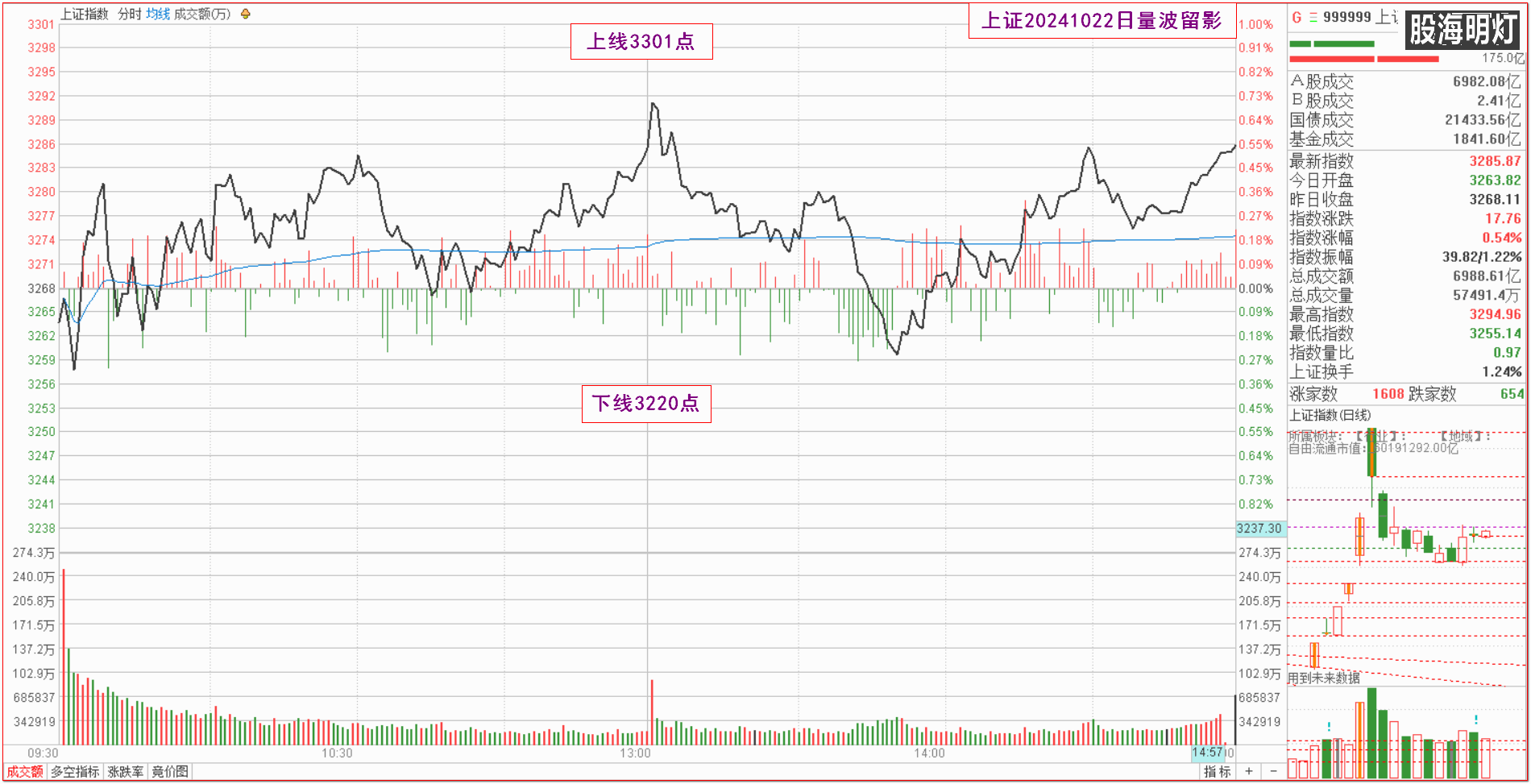
Task: Click the 1.00% top percent axis label
Action: click(x=1256, y=24)
